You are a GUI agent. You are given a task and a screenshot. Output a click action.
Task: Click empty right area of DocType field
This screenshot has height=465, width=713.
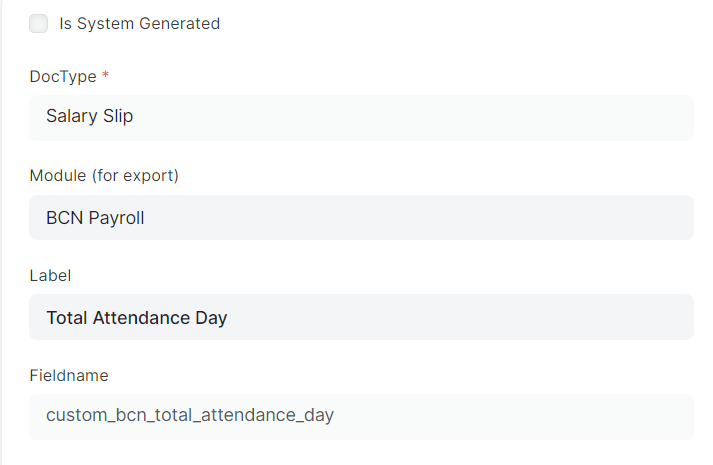(x=500, y=118)
